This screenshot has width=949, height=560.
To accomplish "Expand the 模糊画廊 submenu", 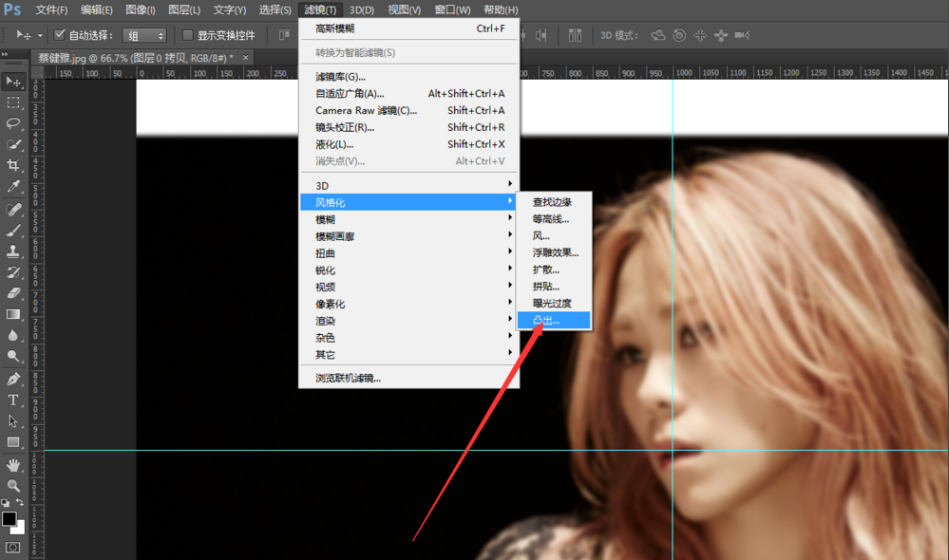I will [409, 236].
